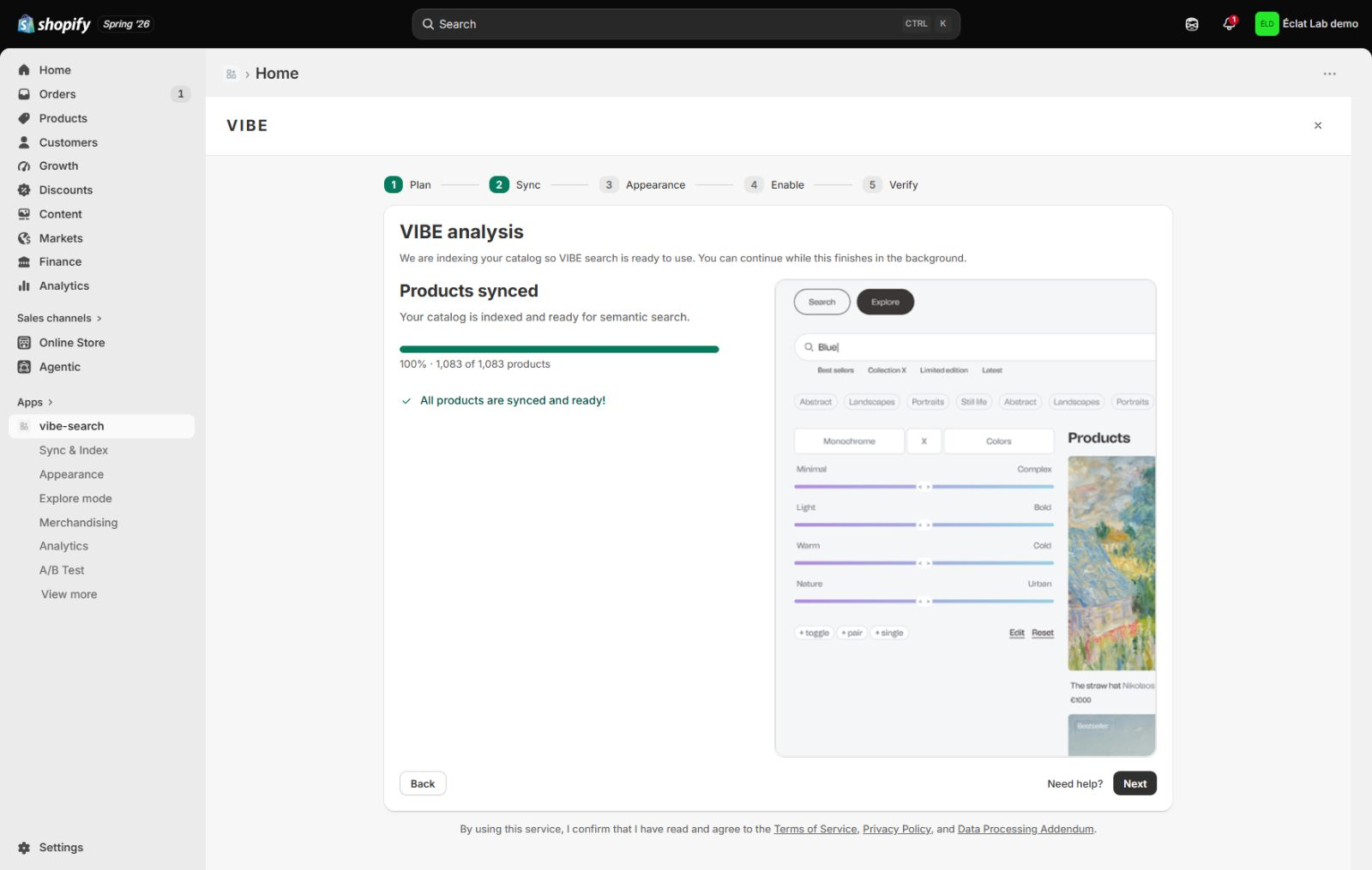Click the Back button

(423, 783)
